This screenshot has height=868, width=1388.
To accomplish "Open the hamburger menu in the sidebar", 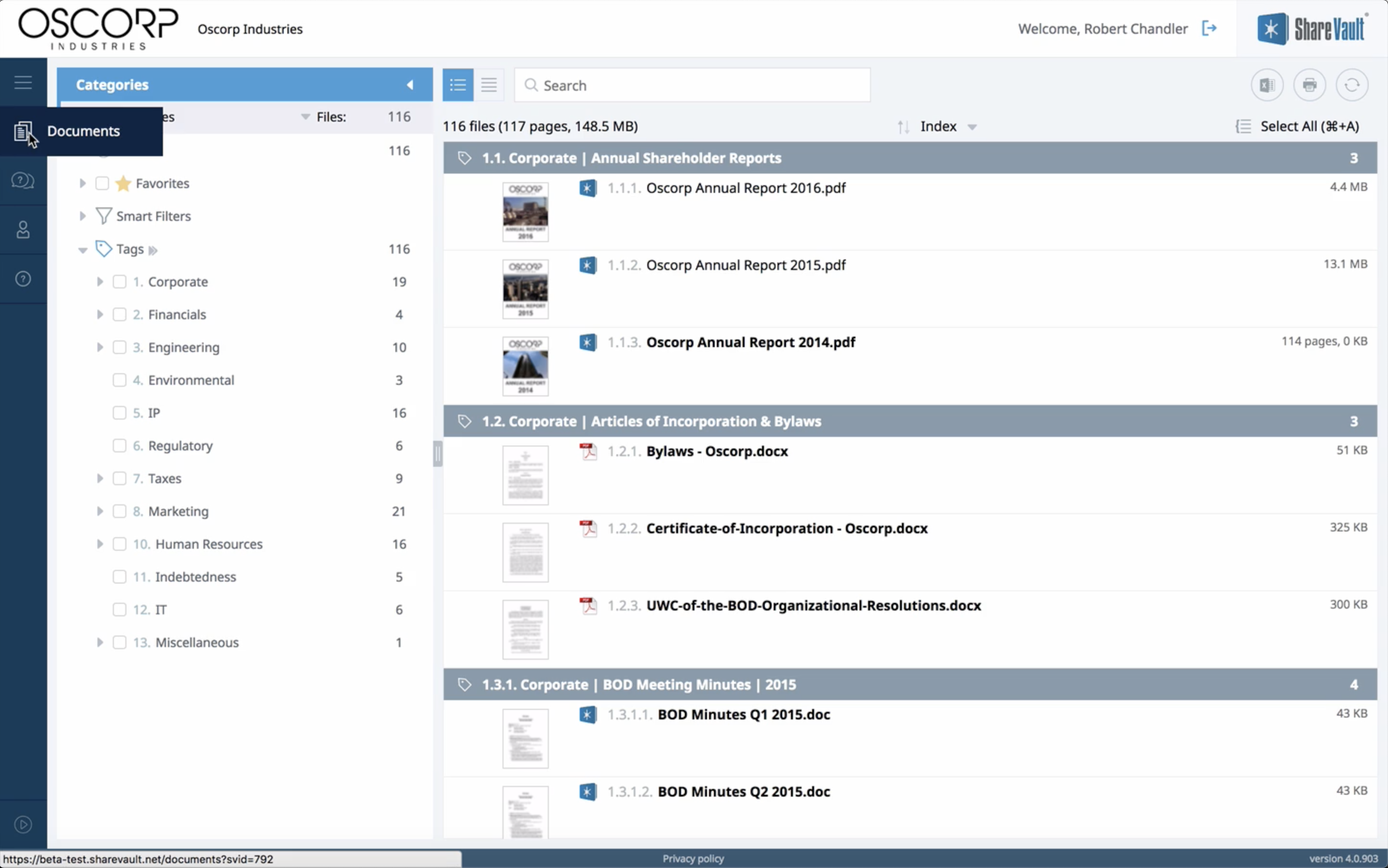I will pyautogui.click(x=23, y=82).
